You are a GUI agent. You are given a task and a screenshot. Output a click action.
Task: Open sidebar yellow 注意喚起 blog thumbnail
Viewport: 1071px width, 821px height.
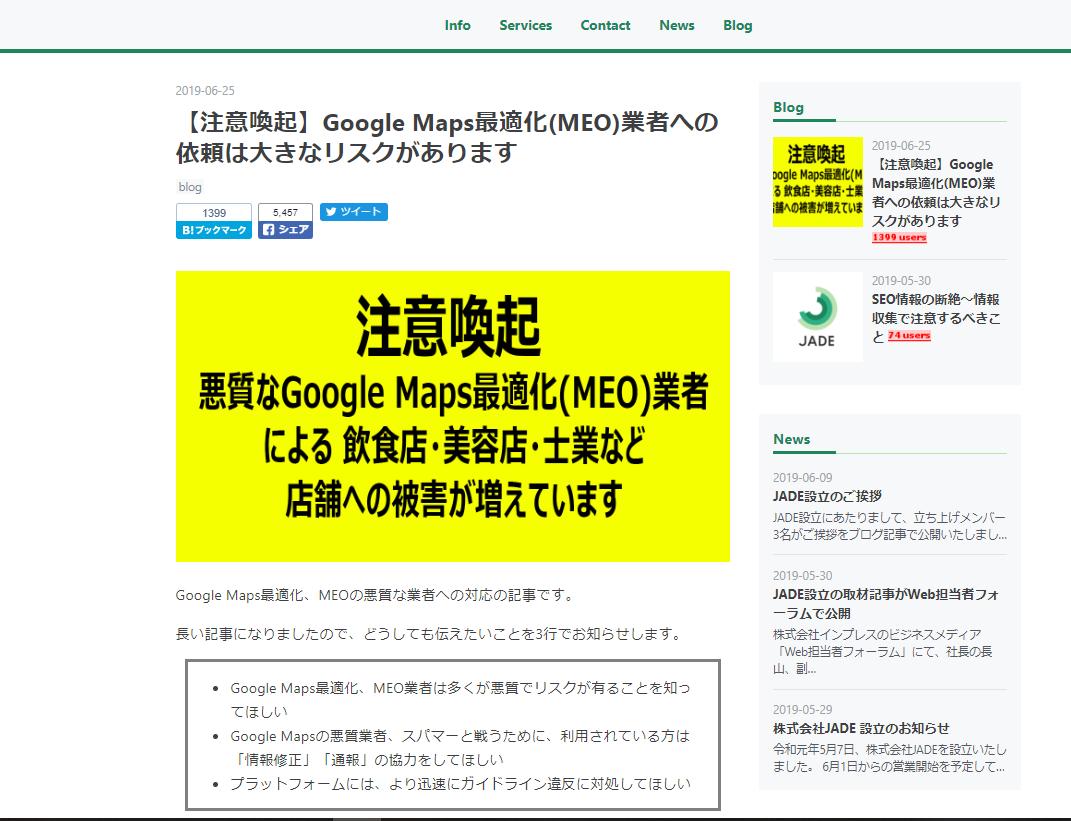[818, 182]
